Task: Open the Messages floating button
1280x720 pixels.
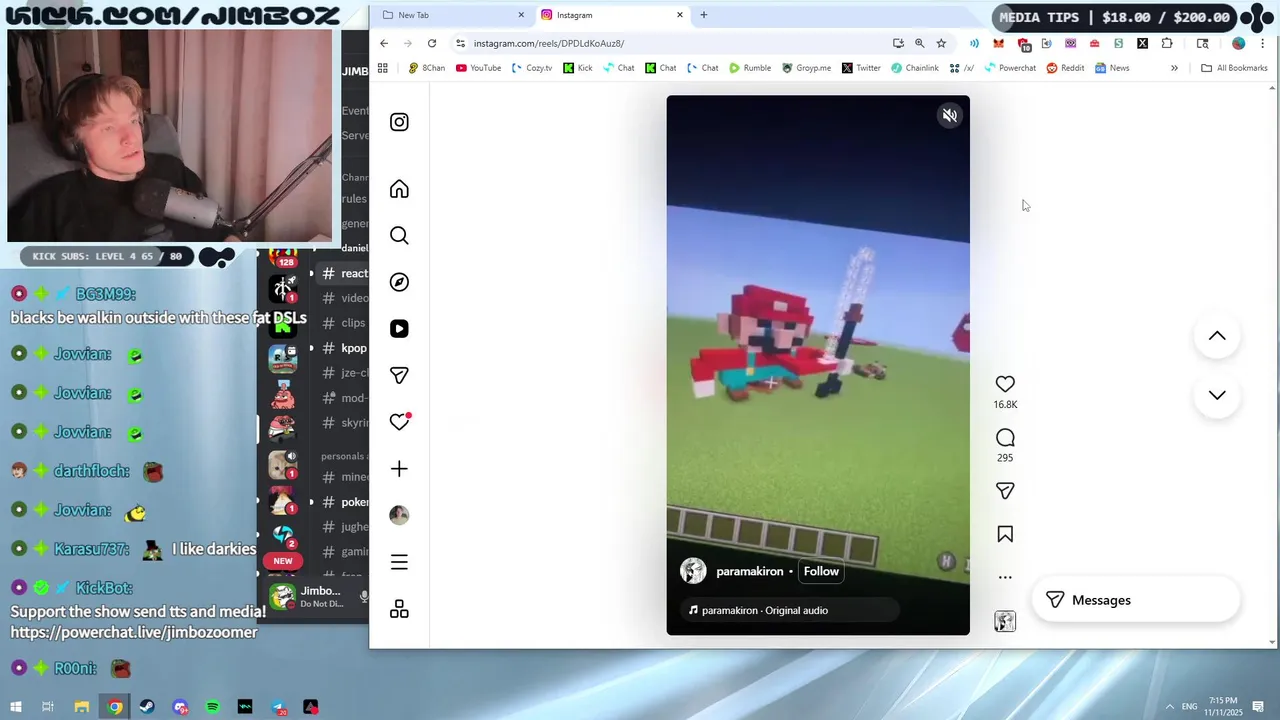Action: point(1135,600)
